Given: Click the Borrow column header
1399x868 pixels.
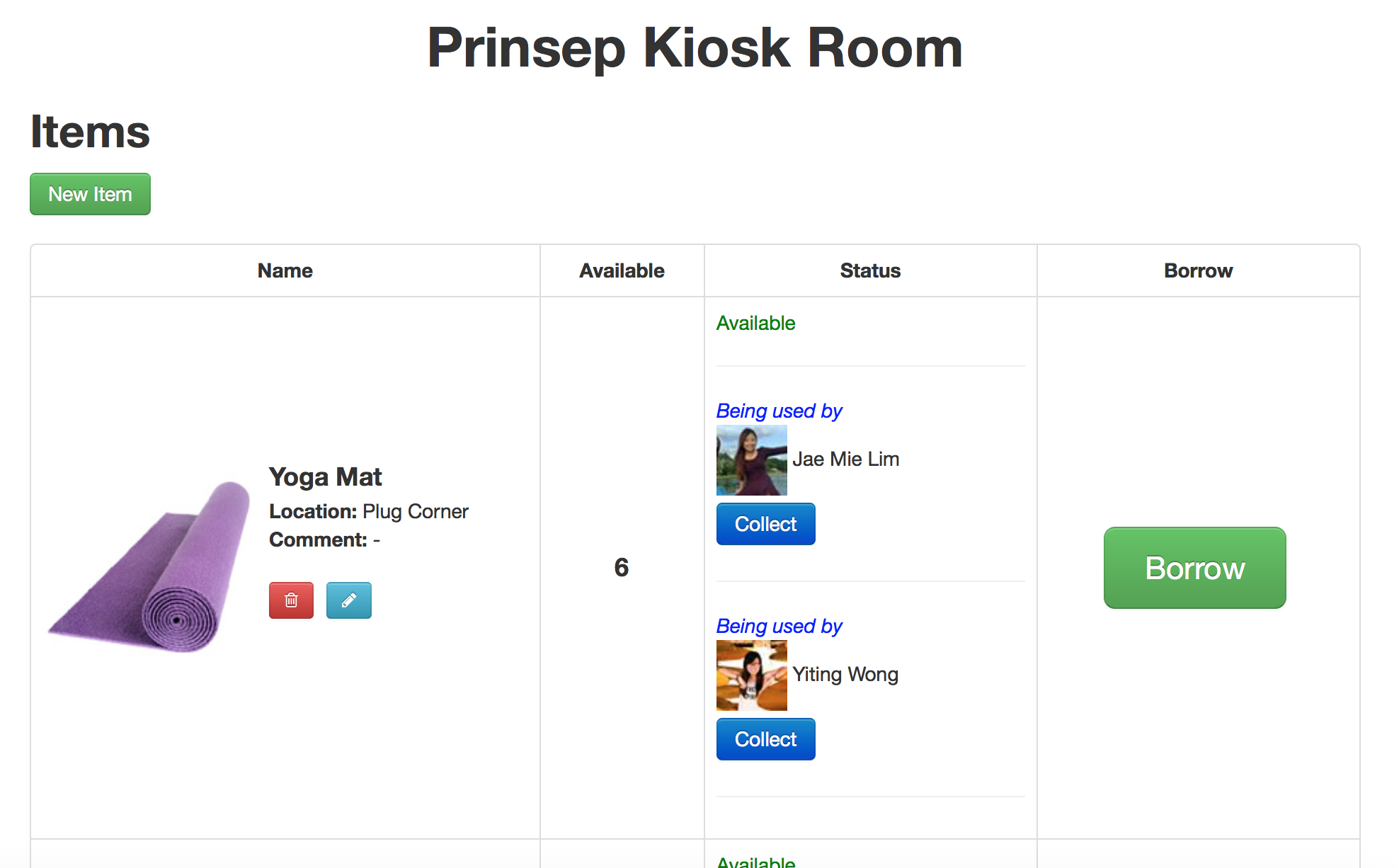Looking at the screenshot, I should pos(1198,270).
